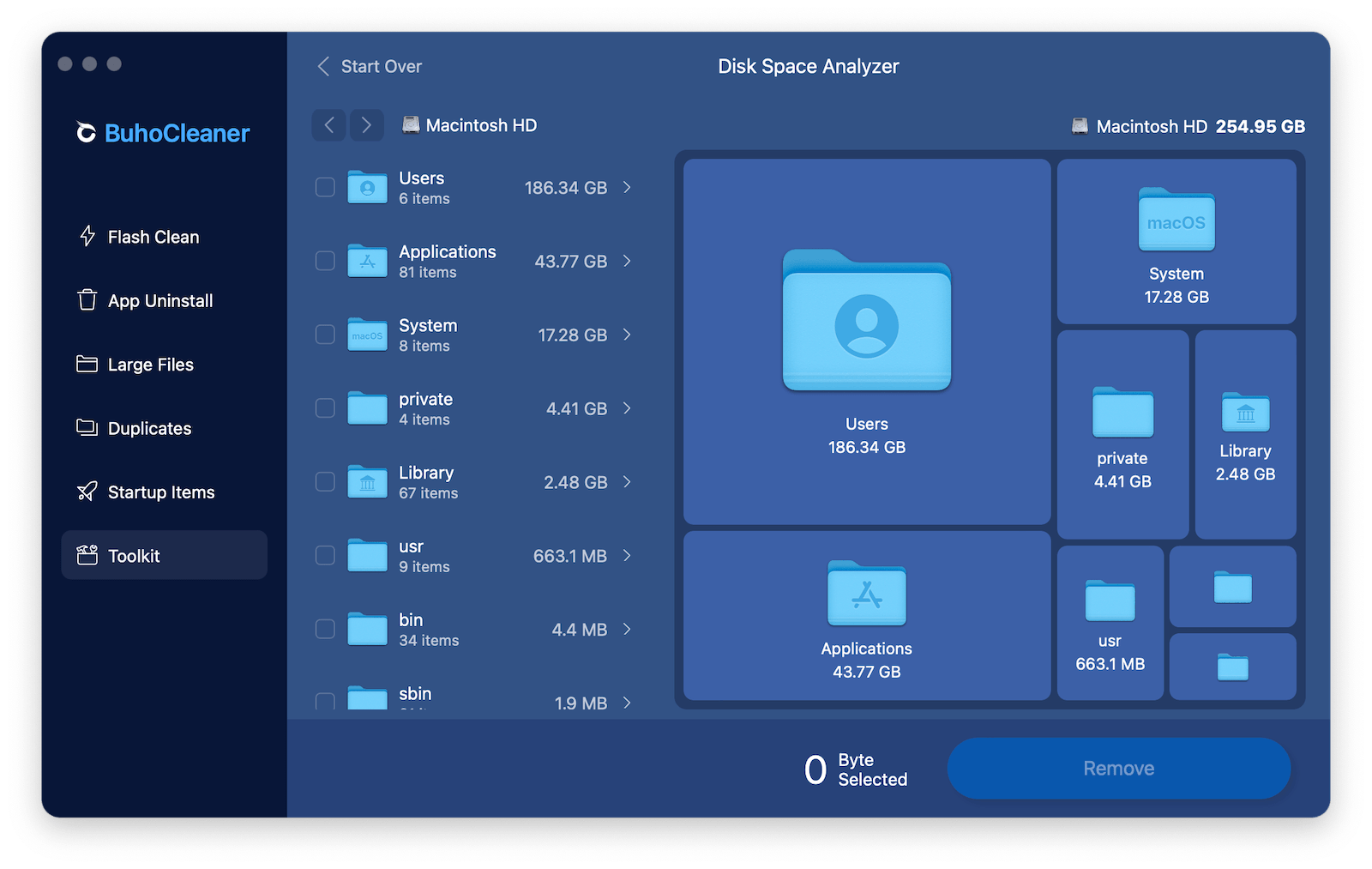The image size is (1372, 869).
Task: Click the Flash Clean lightning icon
Action: tap(87, 237)
